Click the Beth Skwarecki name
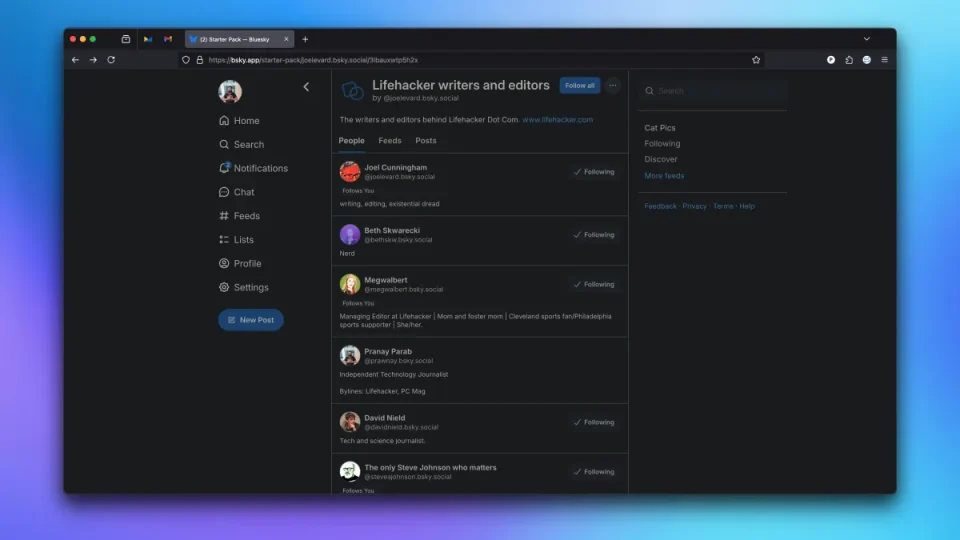The width and height of the screenshot is (960, 540). coord(392,231)
